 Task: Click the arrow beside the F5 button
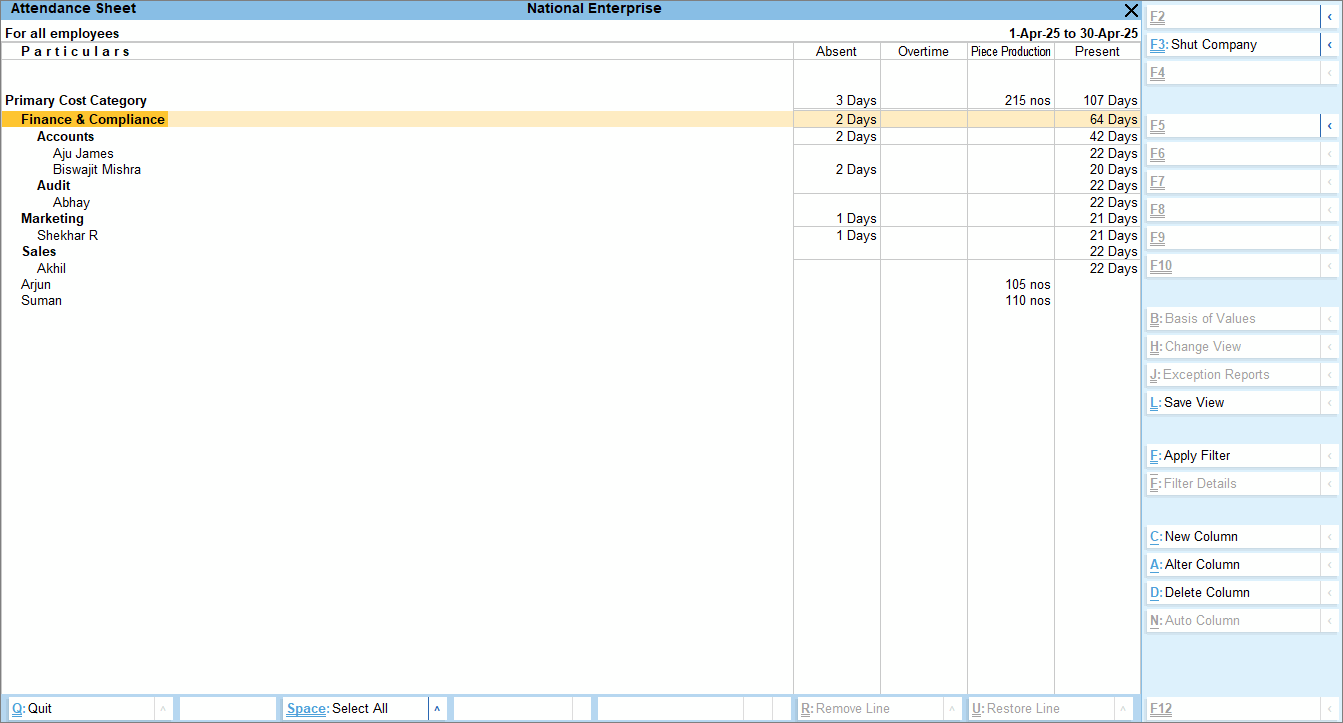tap(1330, 126)
